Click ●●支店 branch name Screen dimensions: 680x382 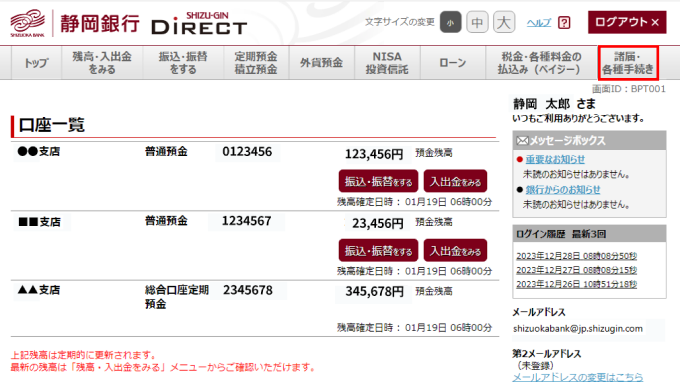point(39,152)
